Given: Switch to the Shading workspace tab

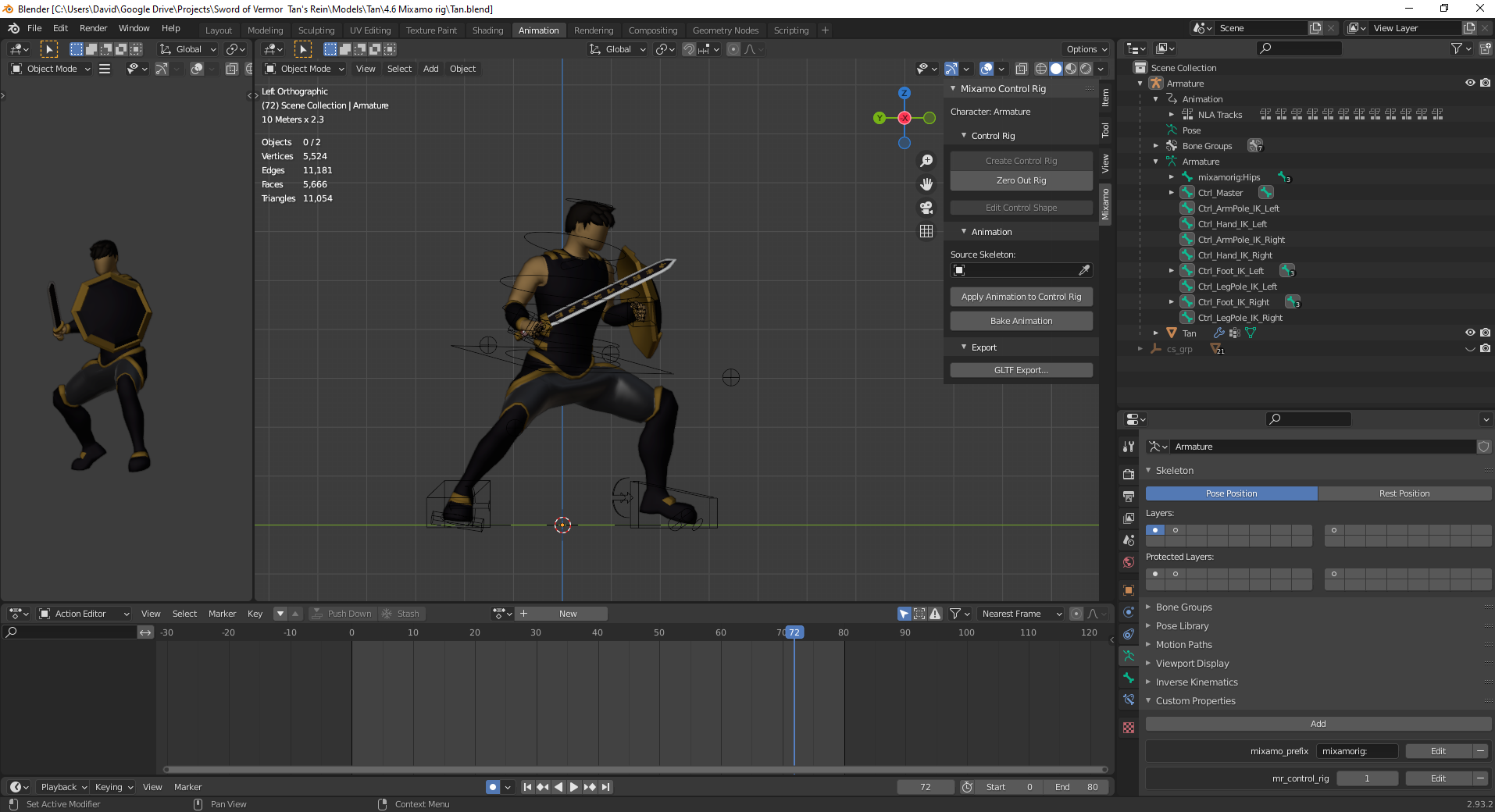Looking at the screenshot, I should [x=487, y=30].
